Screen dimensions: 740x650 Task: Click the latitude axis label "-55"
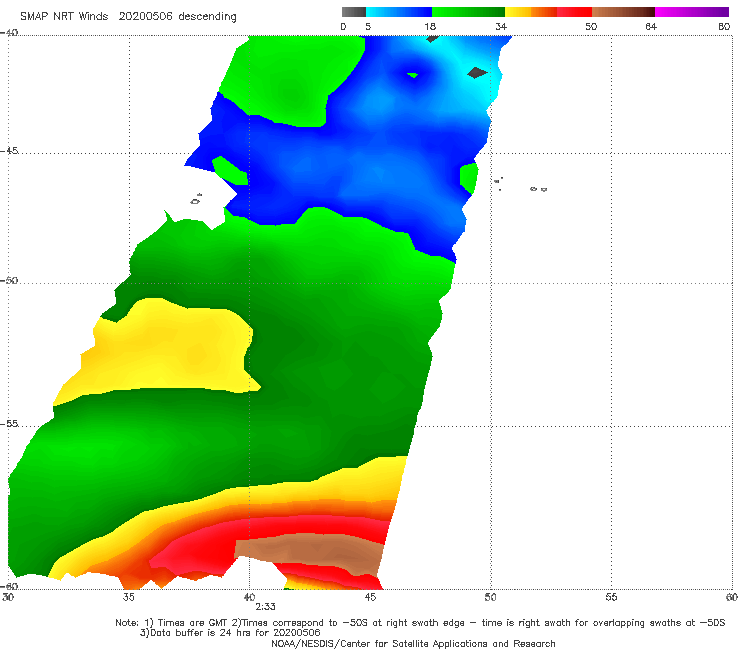click(x=9, y=424)
